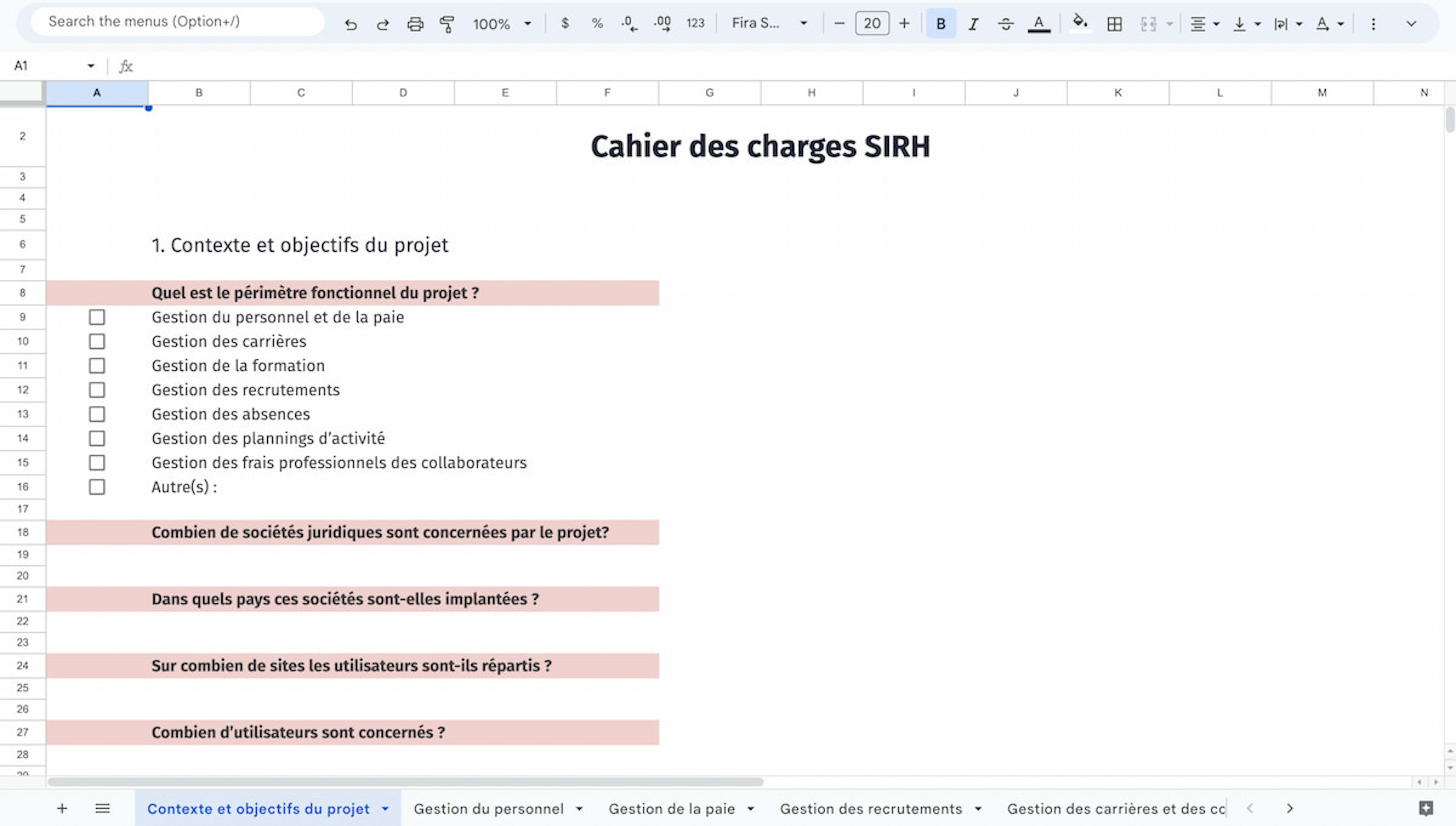The width and height of the screenshot is (1456, 826).
Task: Select row 18 header
Action: (x=23, y=532)
